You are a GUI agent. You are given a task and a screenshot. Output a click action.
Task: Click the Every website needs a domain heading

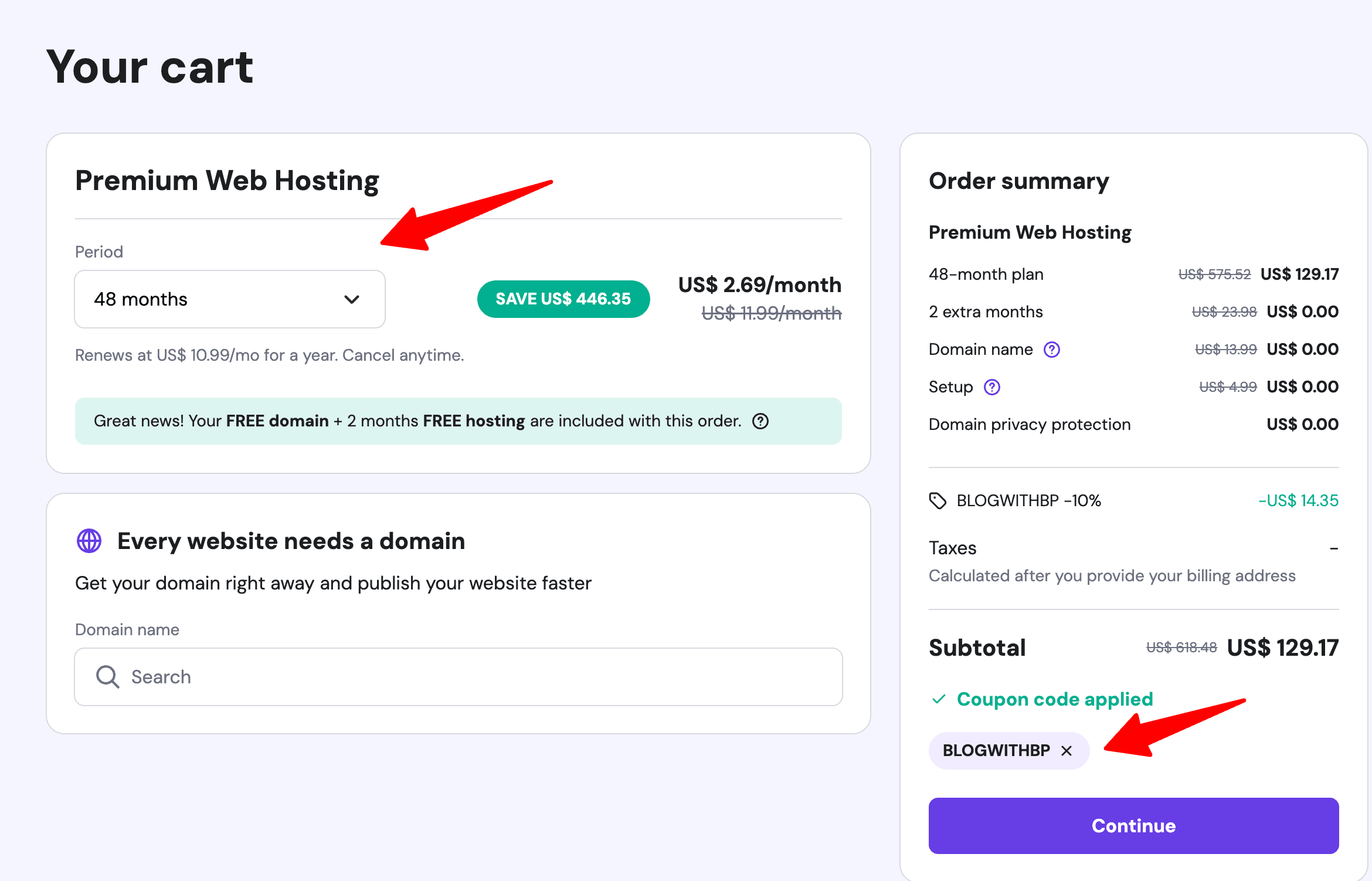(x=291, y=541)
